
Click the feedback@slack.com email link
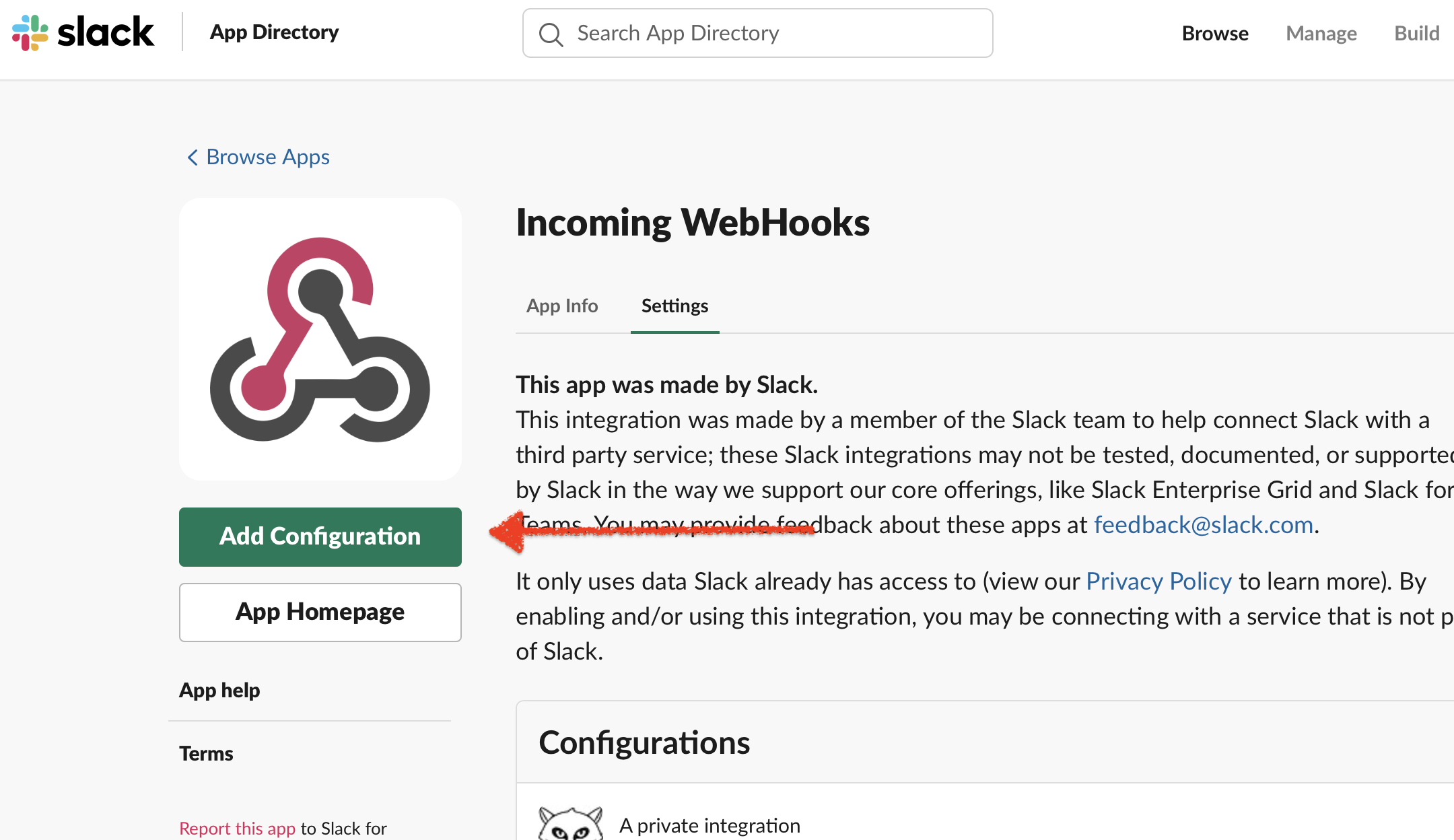tap(1203, 524)
